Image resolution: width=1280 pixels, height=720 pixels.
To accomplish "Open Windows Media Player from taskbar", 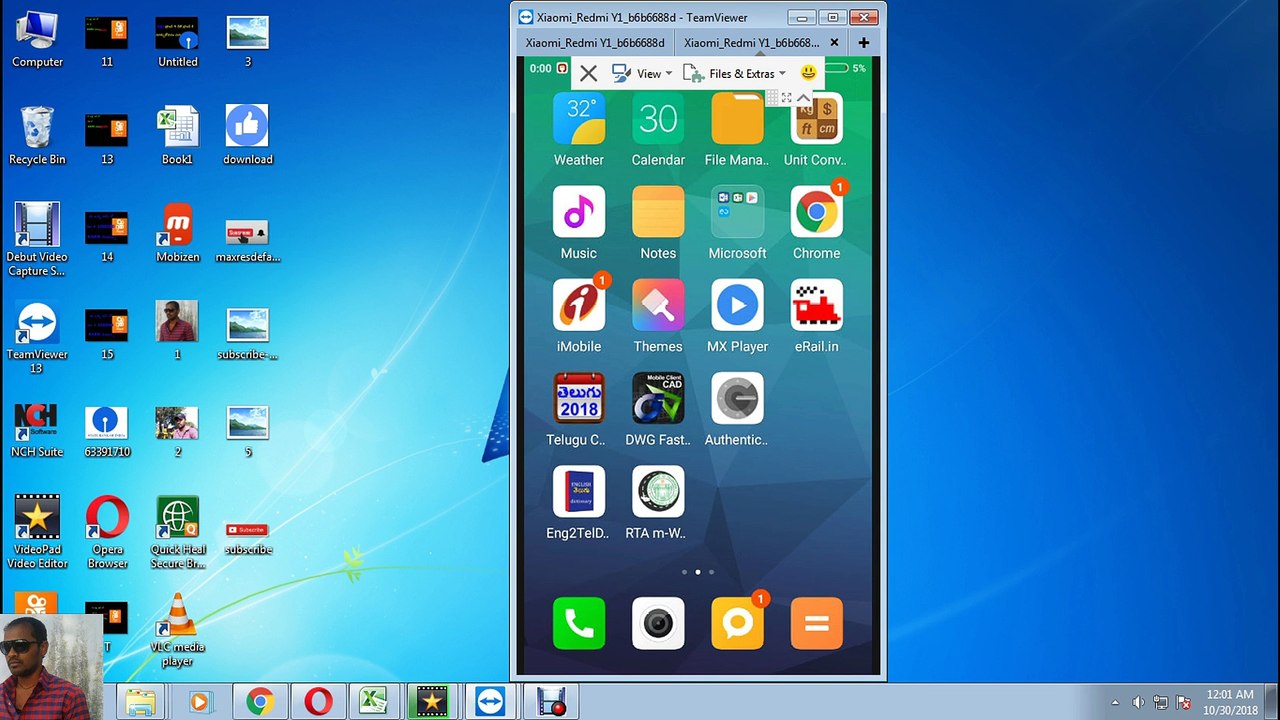I will click(x=199, y=702).
